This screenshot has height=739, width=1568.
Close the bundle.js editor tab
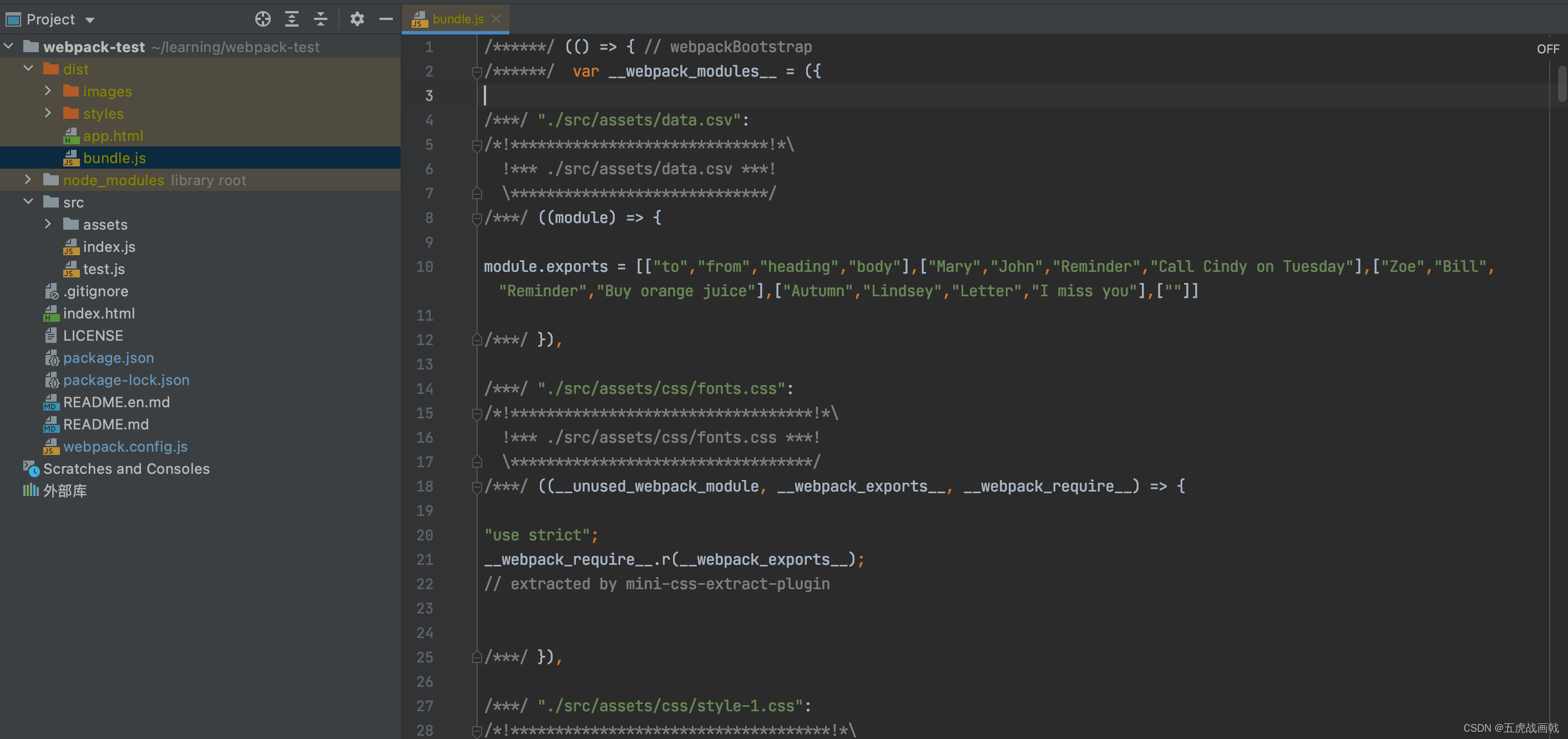pyautogui.click(x=496, y=19)
